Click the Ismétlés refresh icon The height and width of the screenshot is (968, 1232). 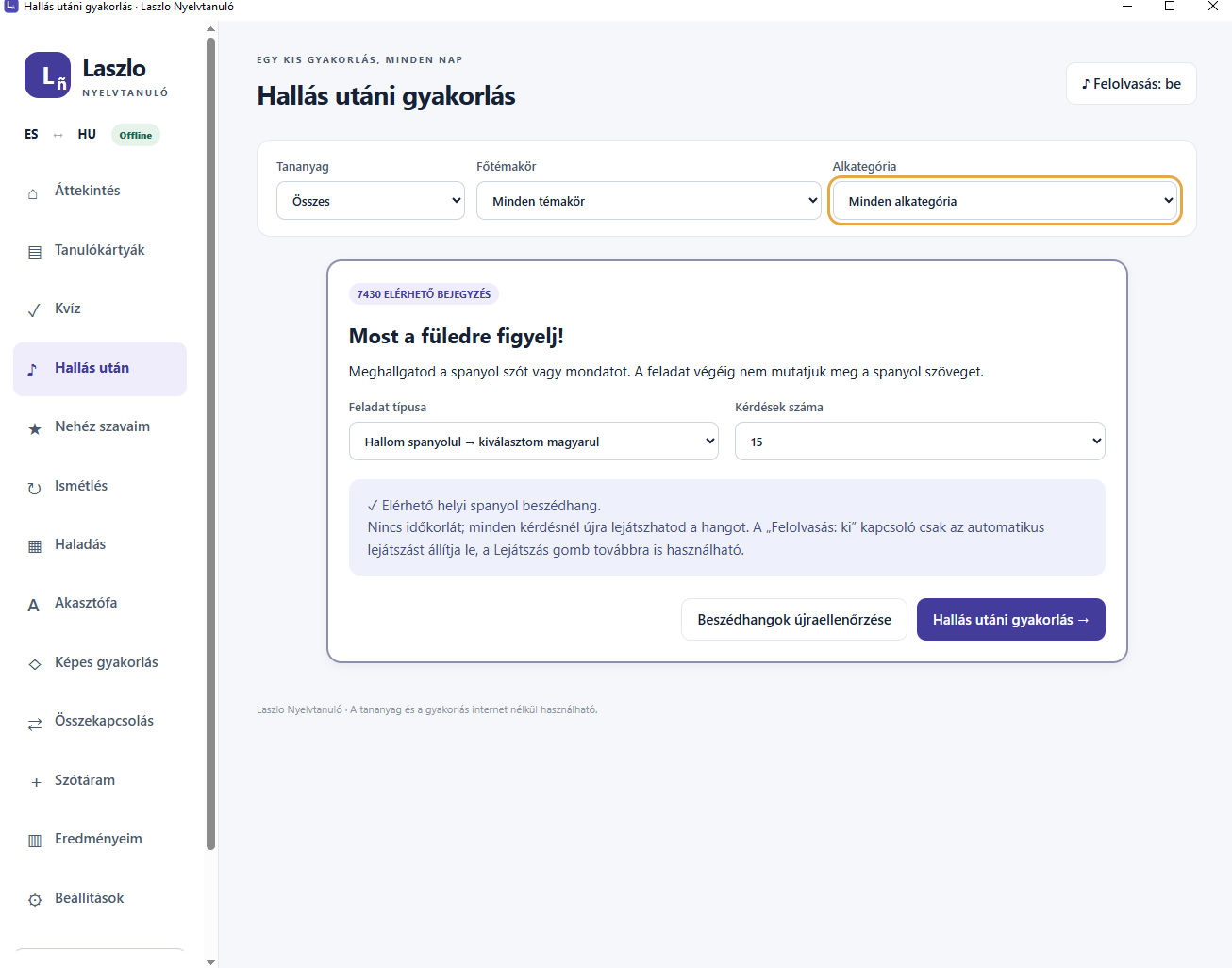pos(35,488)
